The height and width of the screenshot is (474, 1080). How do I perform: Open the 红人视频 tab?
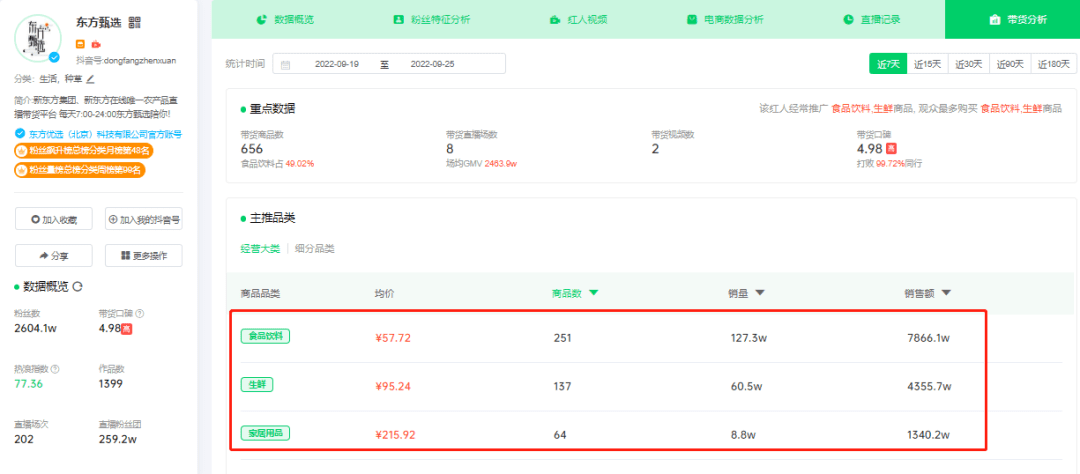(579, 19)
